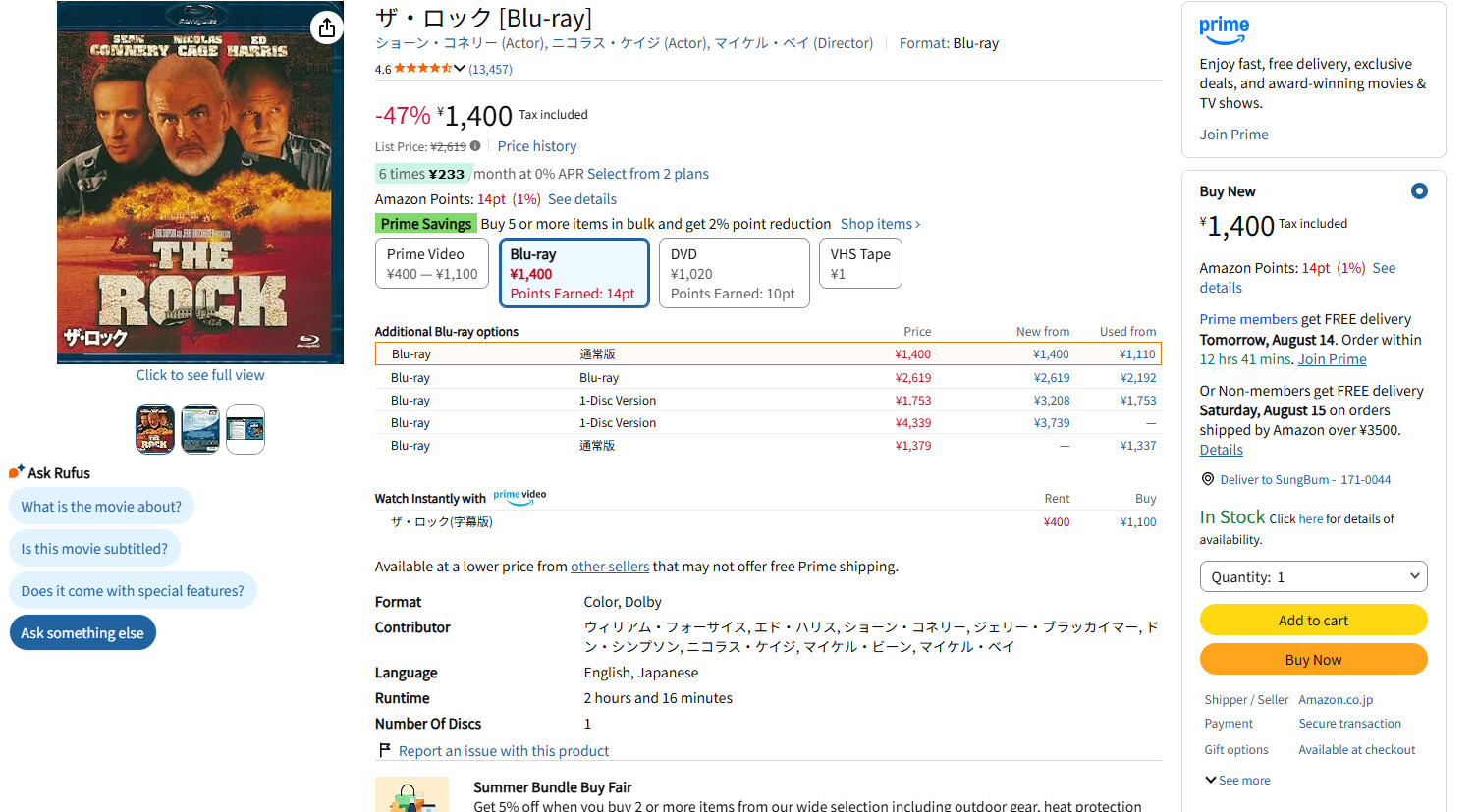1476x812 pixels.
Task: Click the prime video logo by Watch Instantly
Action: pyautogui.click(x=519, y=497)
